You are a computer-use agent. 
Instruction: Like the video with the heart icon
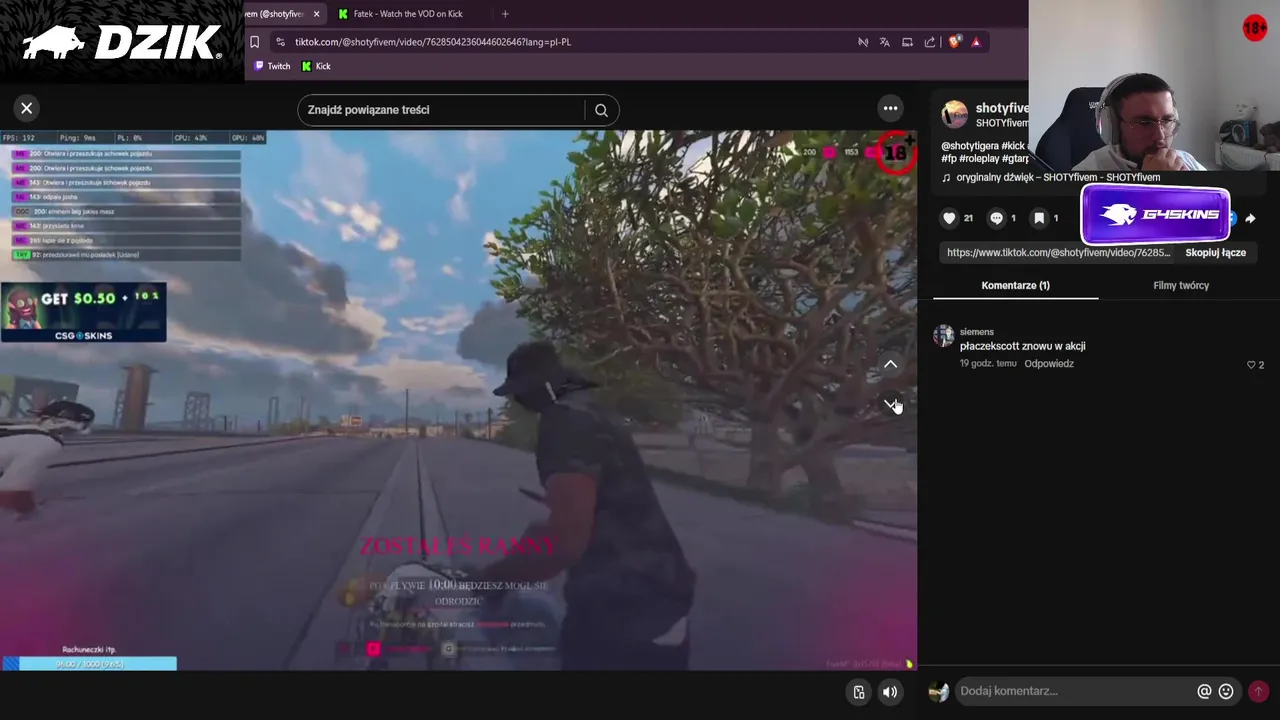pyautogui.click(x=949, y=218)
